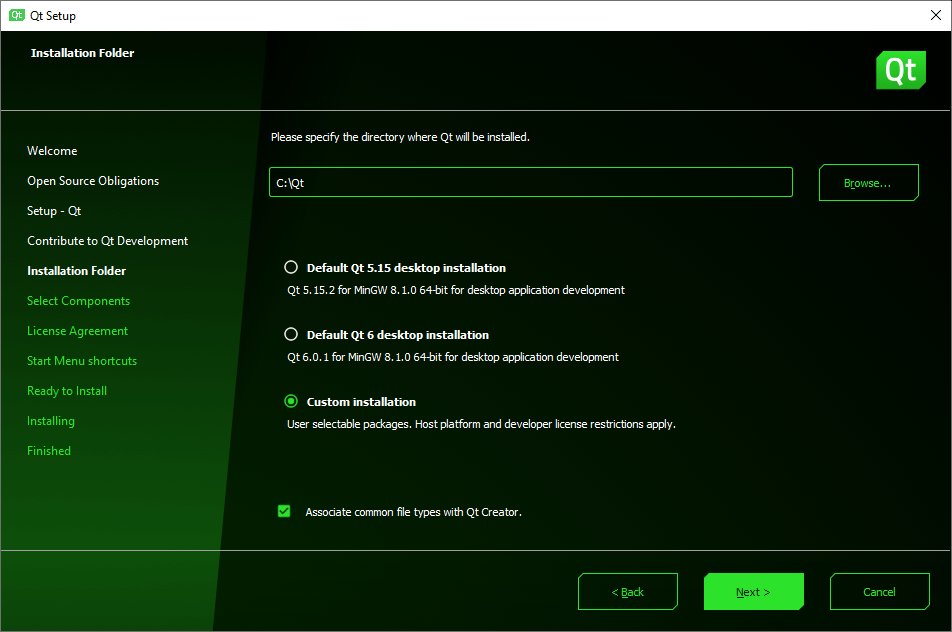
Task: Click the large Qt logo in the top-right corner
Action: pos(899,70)
